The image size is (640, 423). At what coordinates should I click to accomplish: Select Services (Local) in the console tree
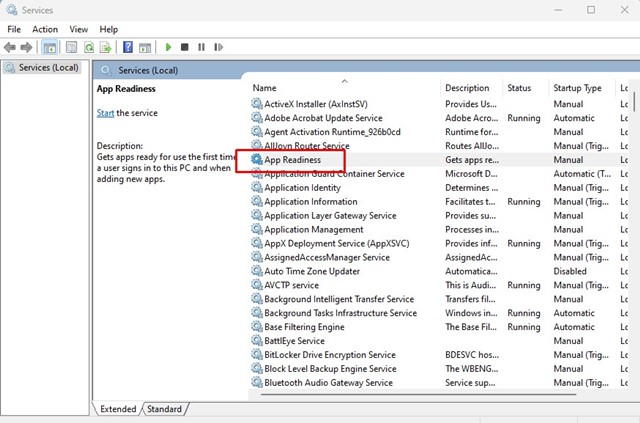pyautogui.click(x=42, y=68)
